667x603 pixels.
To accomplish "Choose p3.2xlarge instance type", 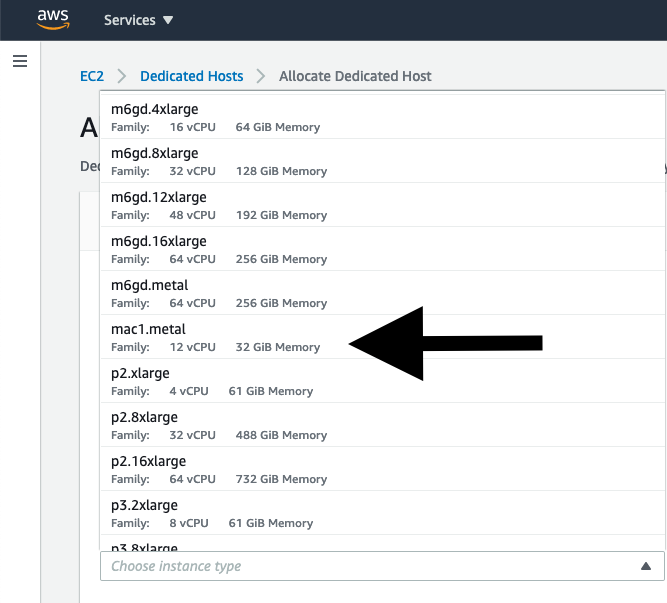I will [x=382, y=513].
